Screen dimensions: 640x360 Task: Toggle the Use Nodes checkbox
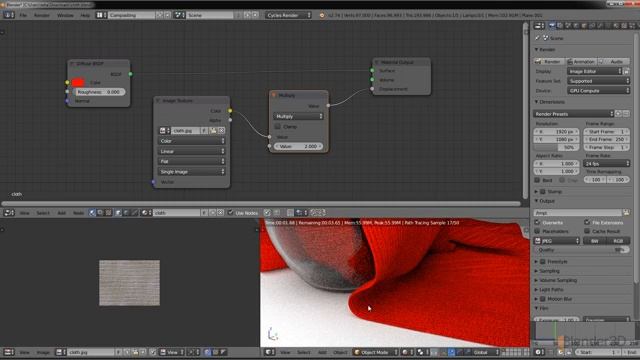click(x=230, y=213)
